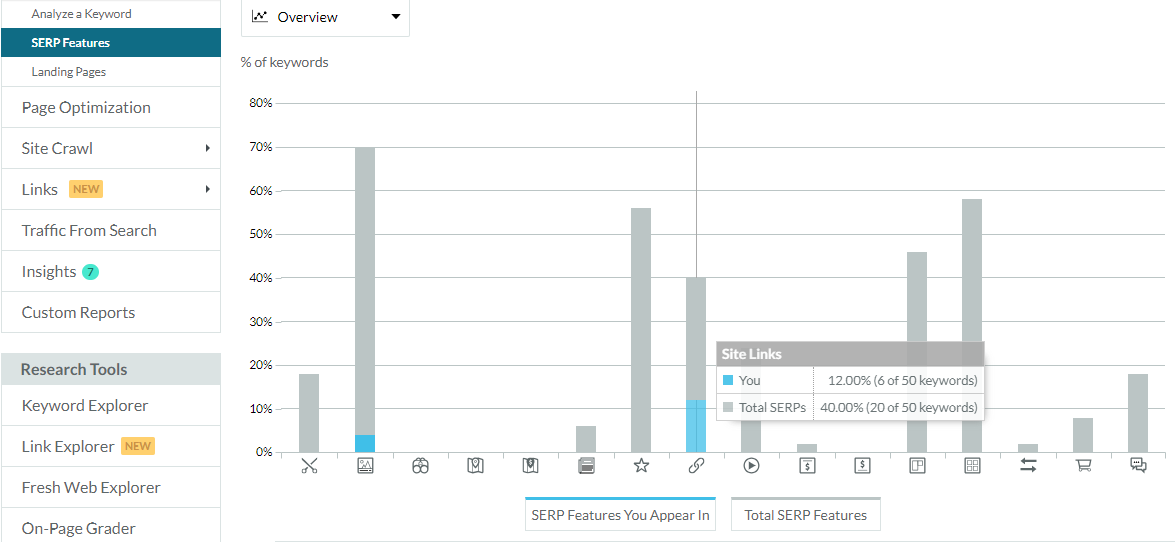Click the Insights count badge
The image size is (1175, 542).
tap(90, 272)
